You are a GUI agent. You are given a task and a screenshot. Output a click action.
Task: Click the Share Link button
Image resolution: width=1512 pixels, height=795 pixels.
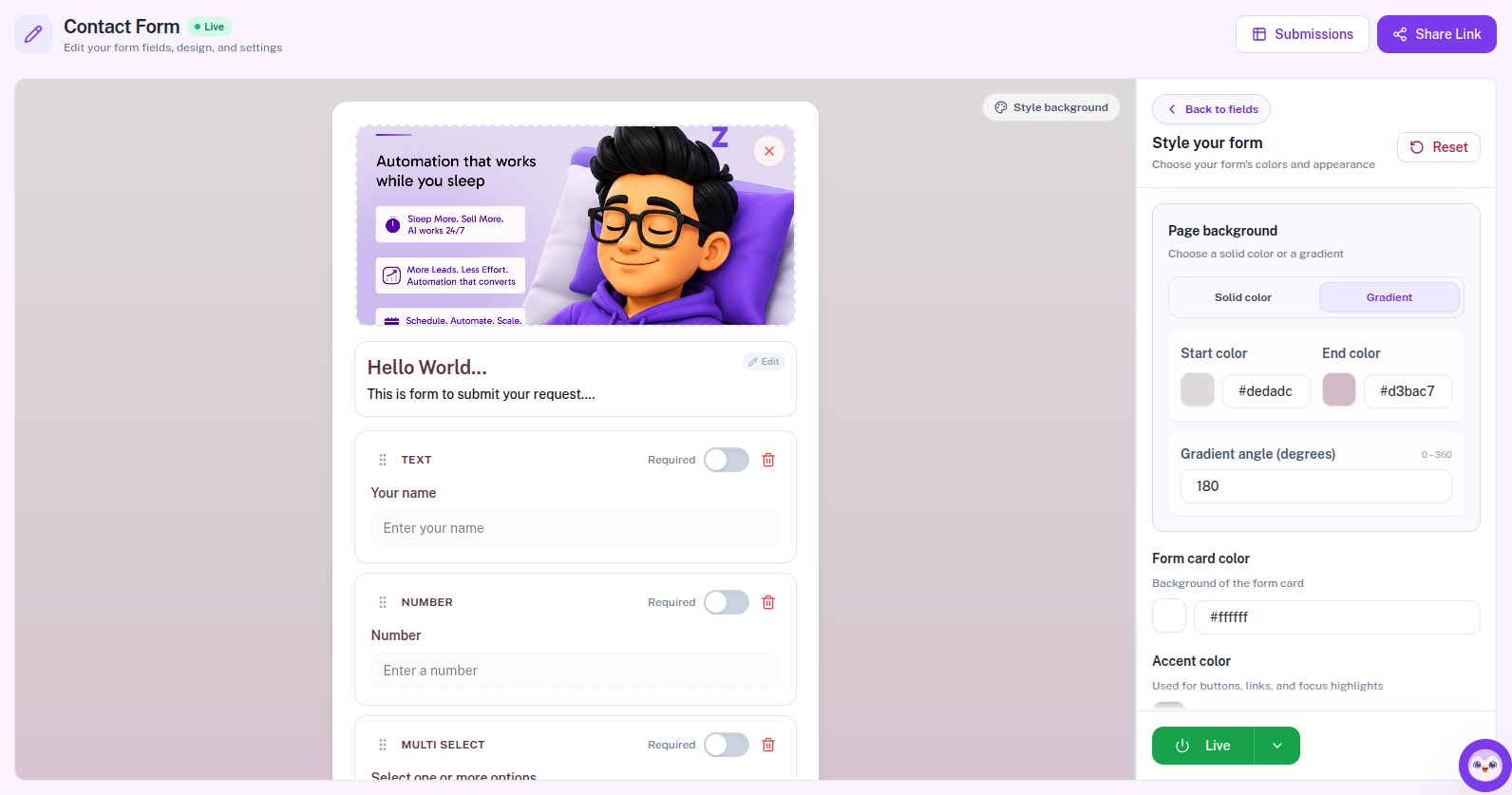click(1437, 34)
